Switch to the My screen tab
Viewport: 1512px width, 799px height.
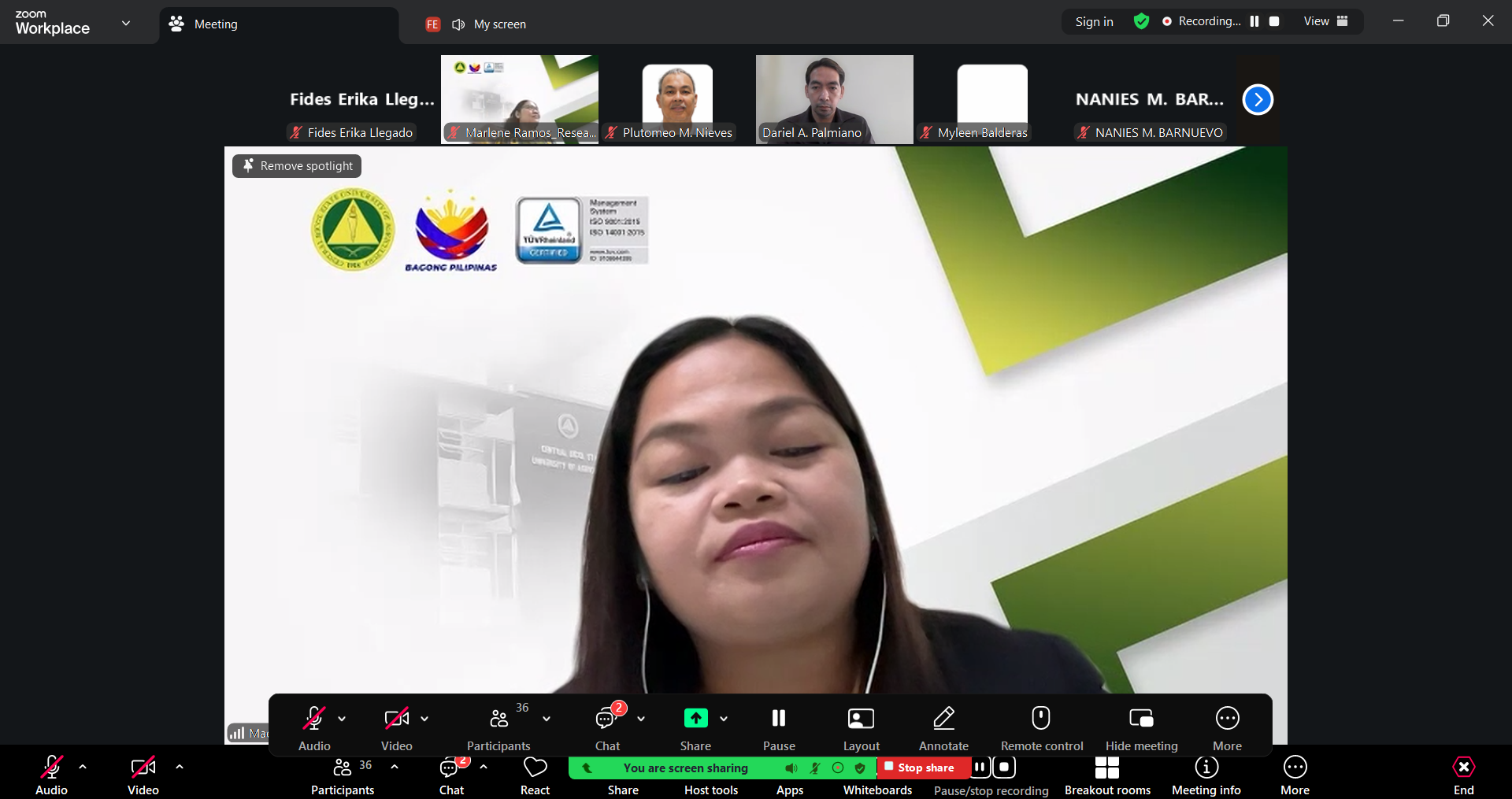(x=499, y=24)
